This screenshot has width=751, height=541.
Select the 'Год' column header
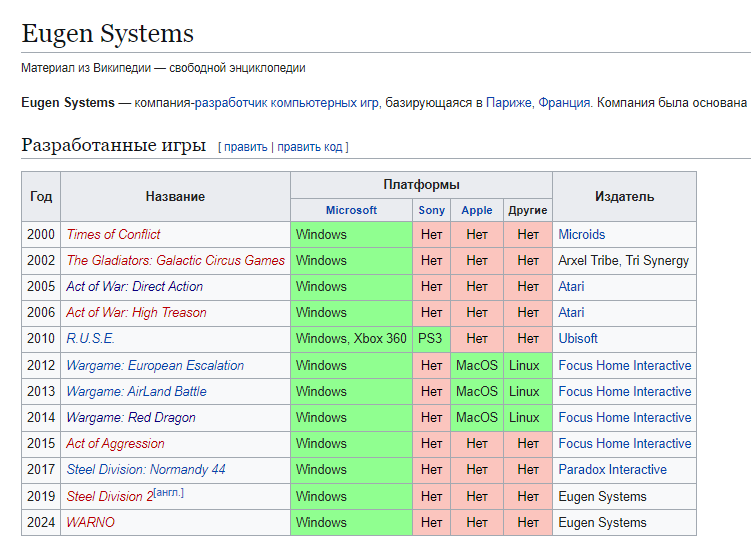[41, 196]
